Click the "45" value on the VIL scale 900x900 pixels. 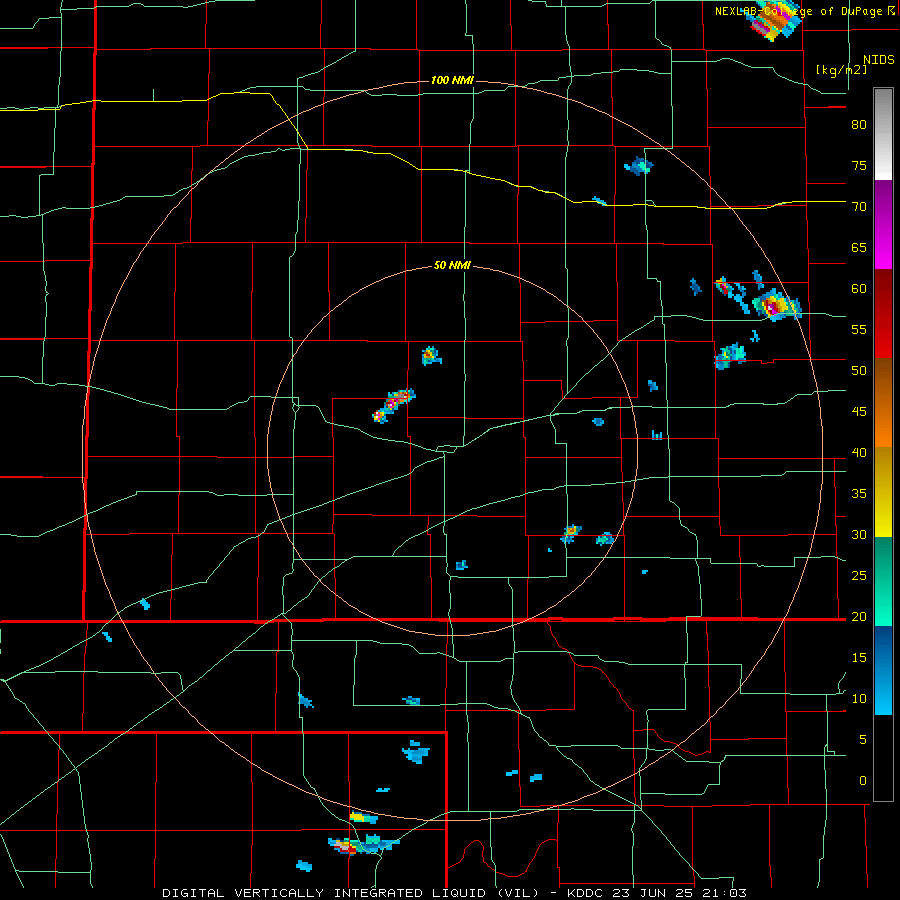tap(859, 412)
